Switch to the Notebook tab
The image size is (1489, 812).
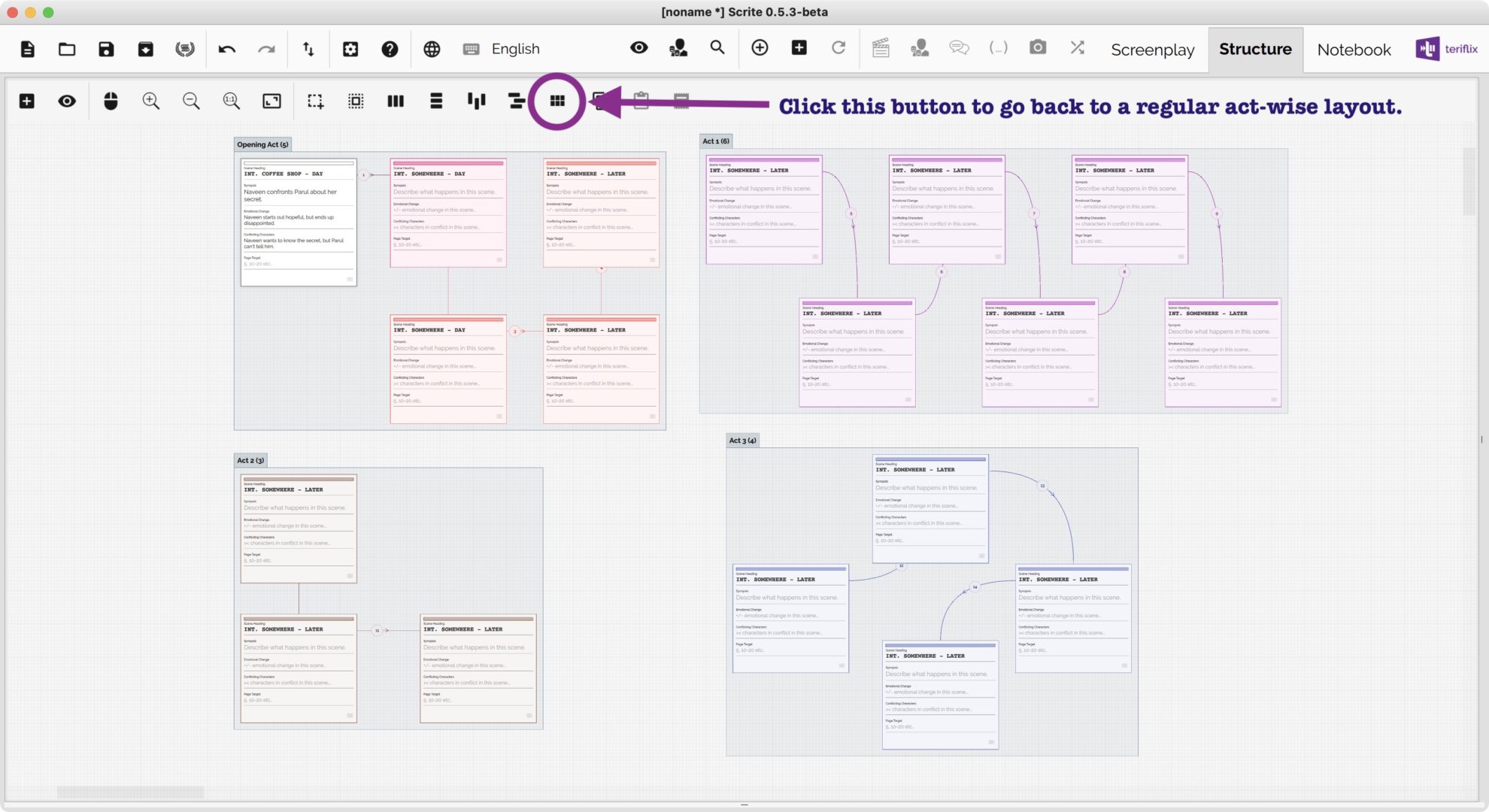(1354, 50)
